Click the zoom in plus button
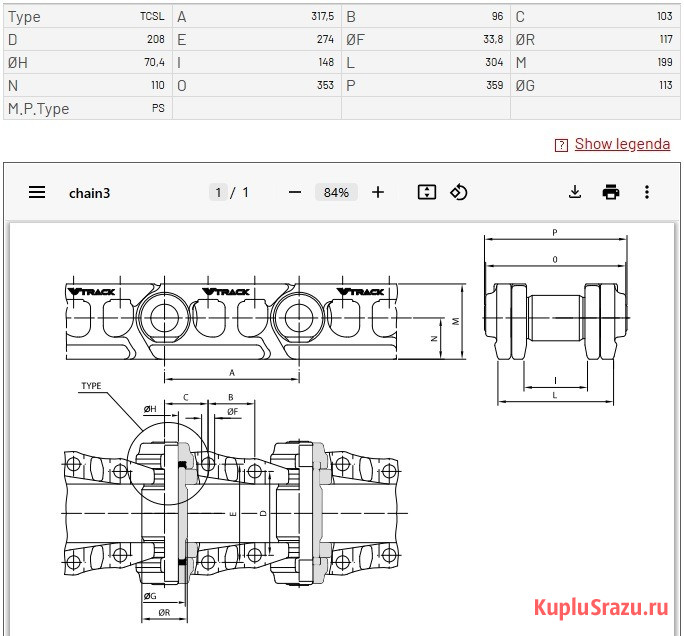The width and height of the screenshot is (684, 636). tap(378, 192)
